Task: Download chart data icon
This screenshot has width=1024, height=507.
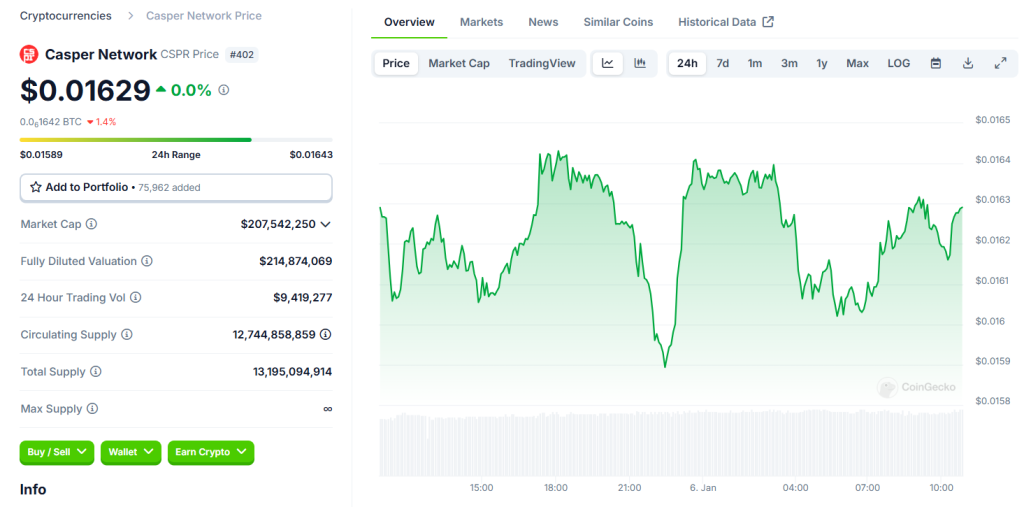Action: pos(968,63)
